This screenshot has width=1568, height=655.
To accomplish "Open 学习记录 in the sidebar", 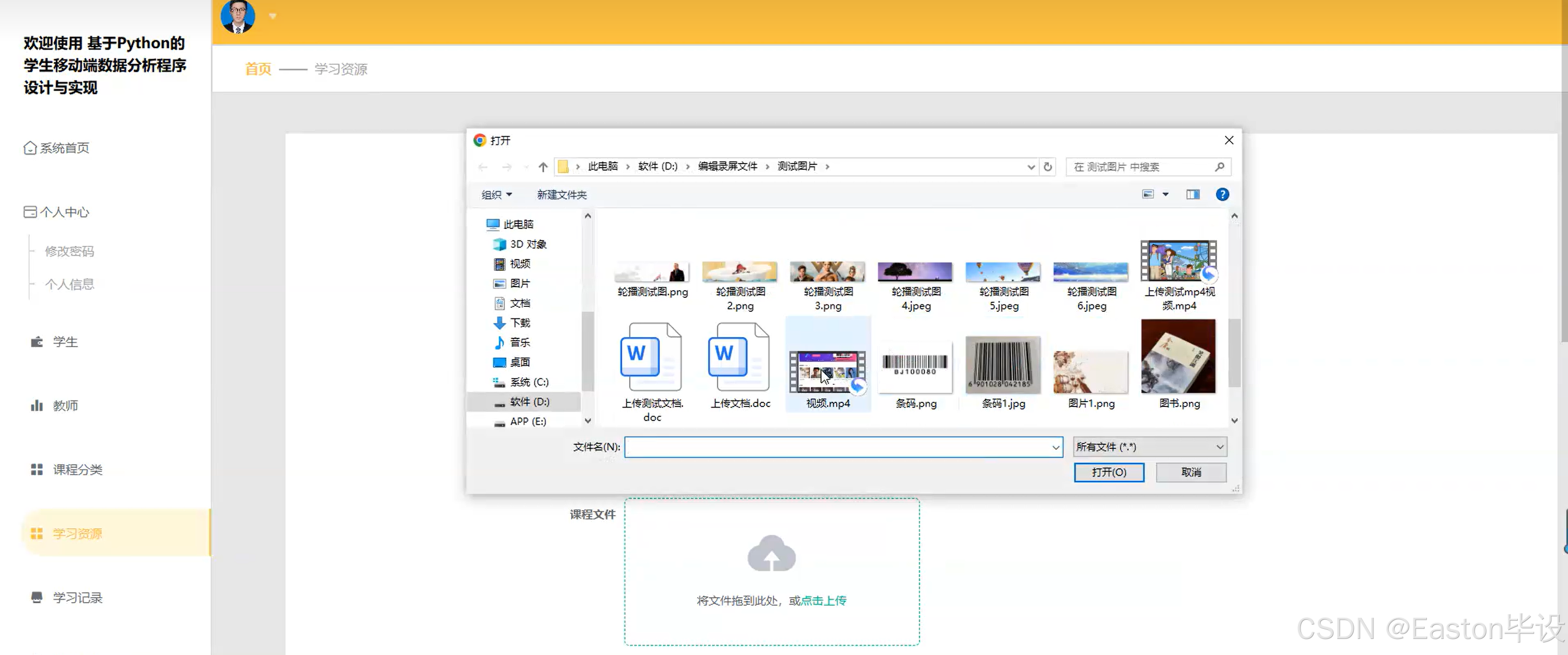I will point(67,598).
